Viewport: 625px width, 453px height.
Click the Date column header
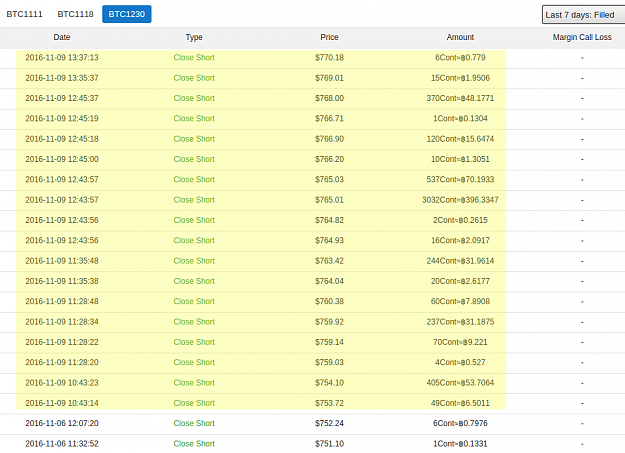tap(62, 37)
